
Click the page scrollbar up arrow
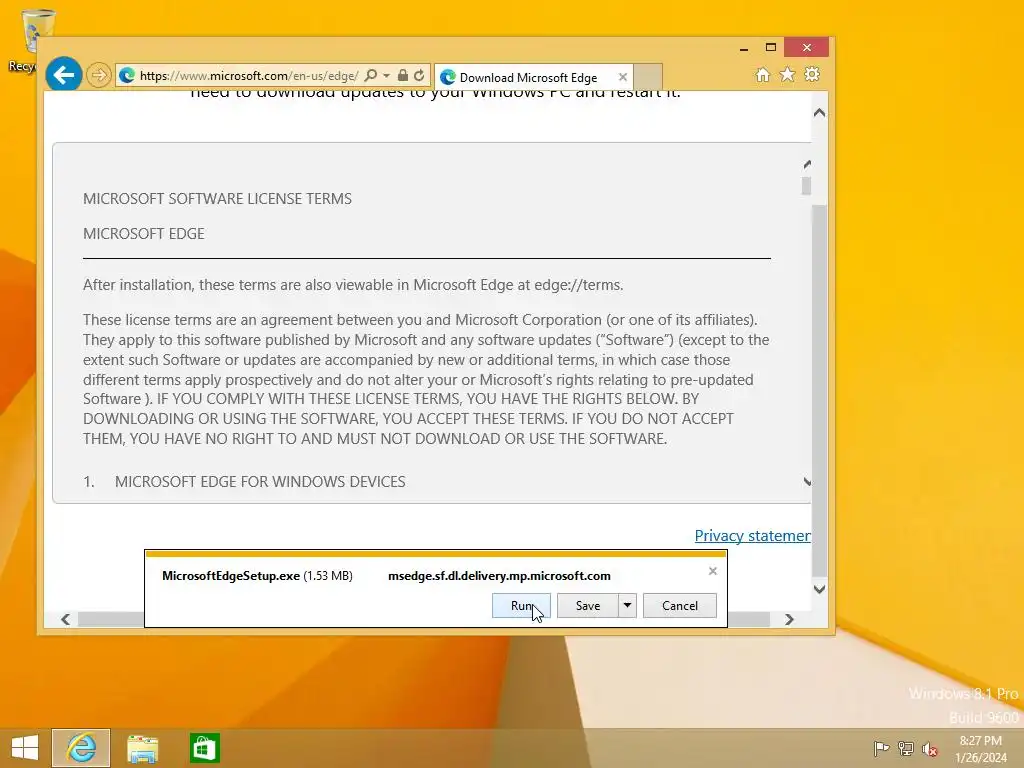tap(820, 113)
